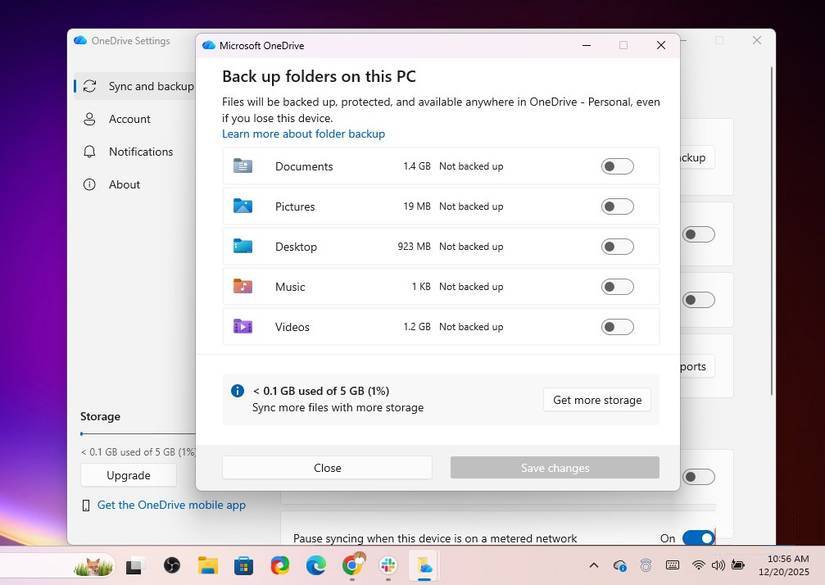The image size is (825, 585).
Task: Select the Sync and backup sidebar icon
Action: pyautogui.click(x=88, y=86)
